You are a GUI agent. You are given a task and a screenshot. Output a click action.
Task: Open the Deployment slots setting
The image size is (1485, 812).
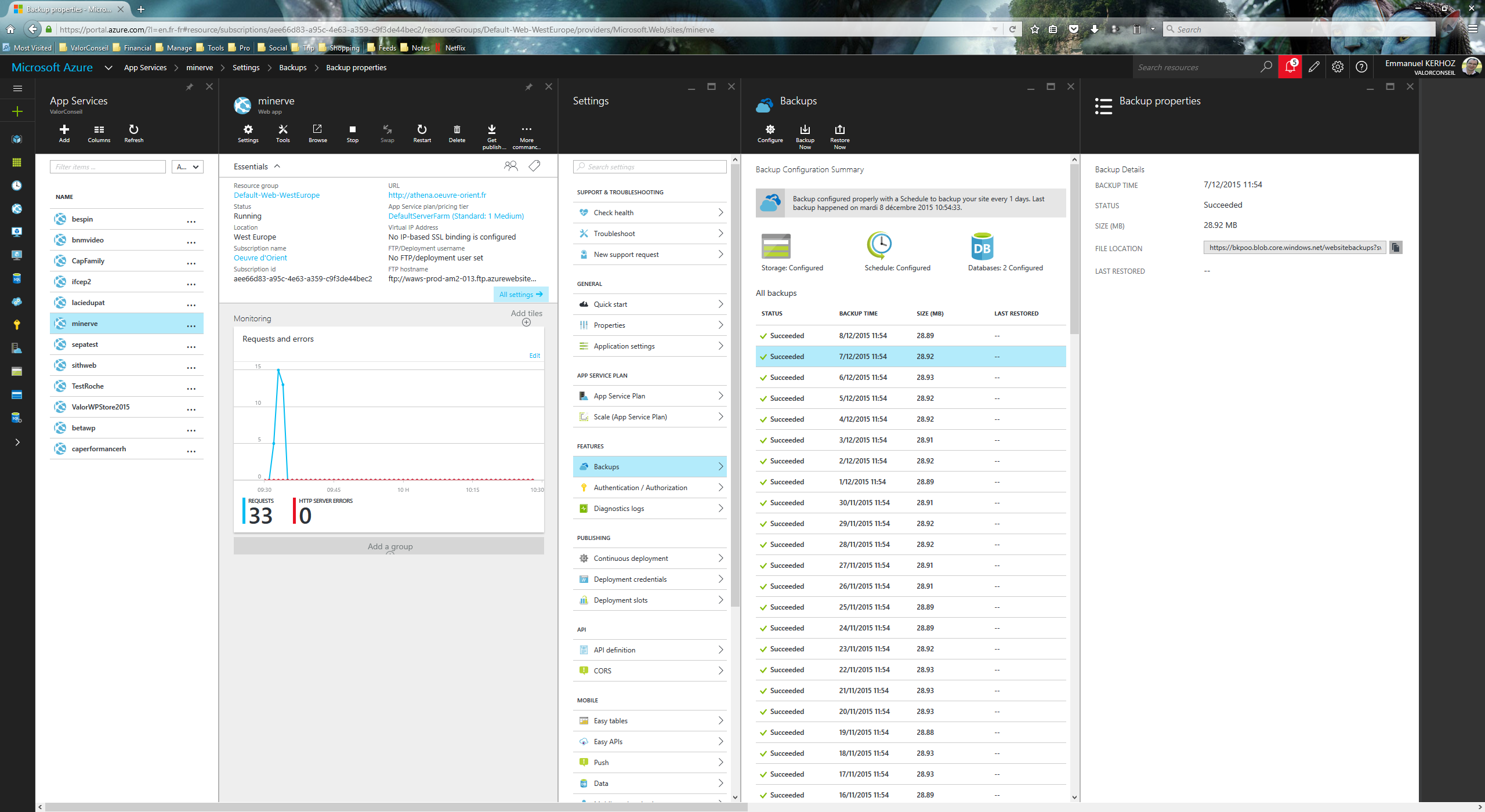click(x=650, y=600)
